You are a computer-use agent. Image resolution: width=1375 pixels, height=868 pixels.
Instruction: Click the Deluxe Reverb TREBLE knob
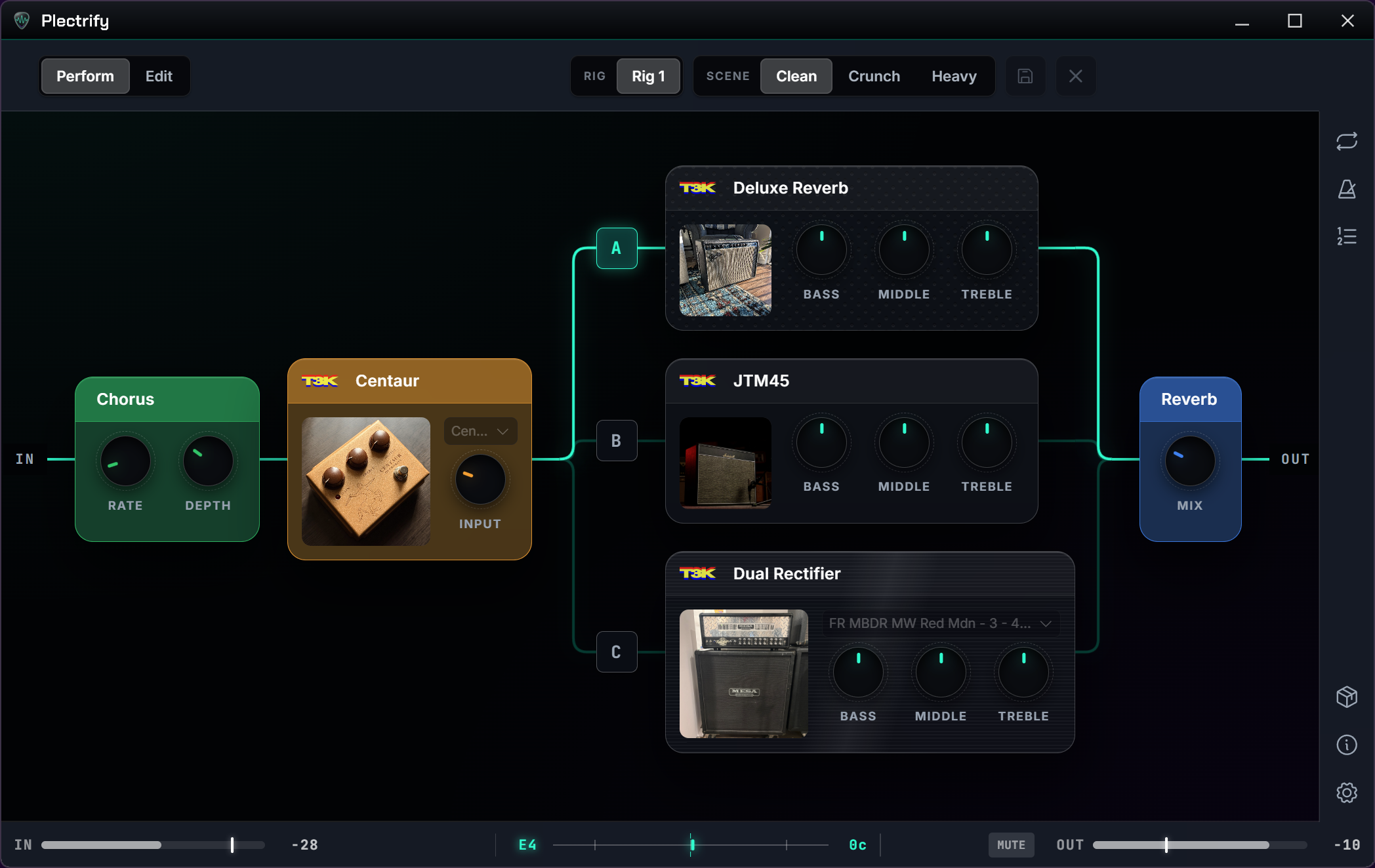987,250
